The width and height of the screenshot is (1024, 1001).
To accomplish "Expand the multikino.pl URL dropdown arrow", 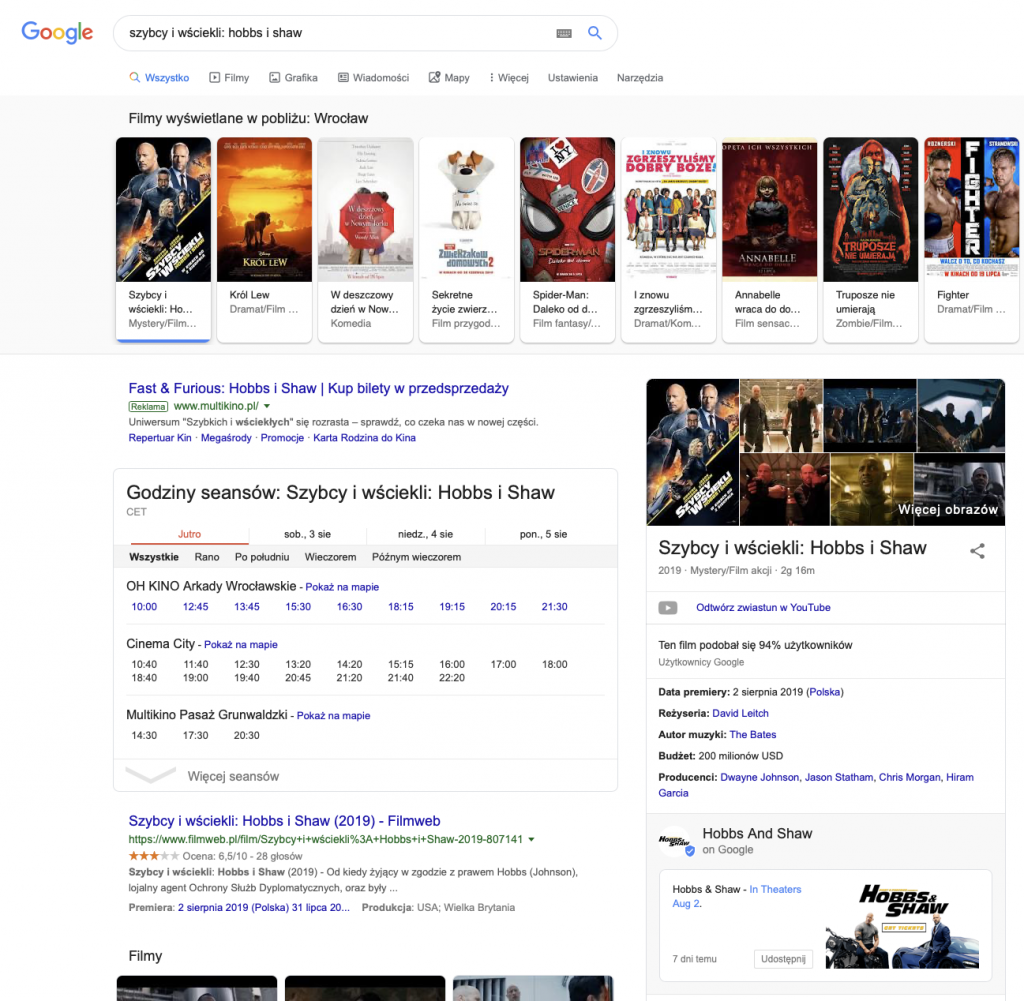I will pos(266,406).
